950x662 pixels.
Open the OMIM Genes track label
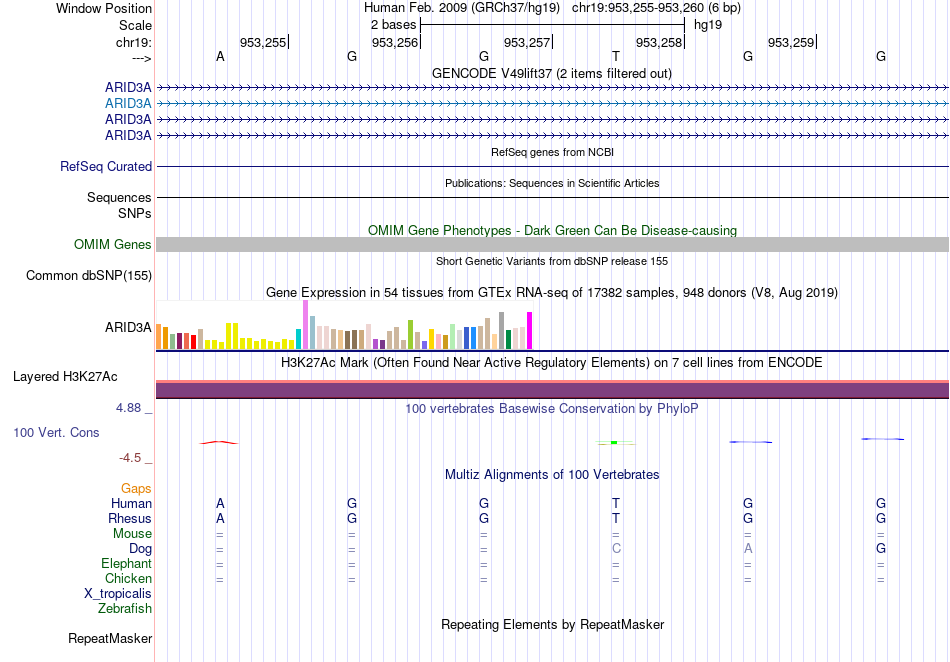pos(113,245)
